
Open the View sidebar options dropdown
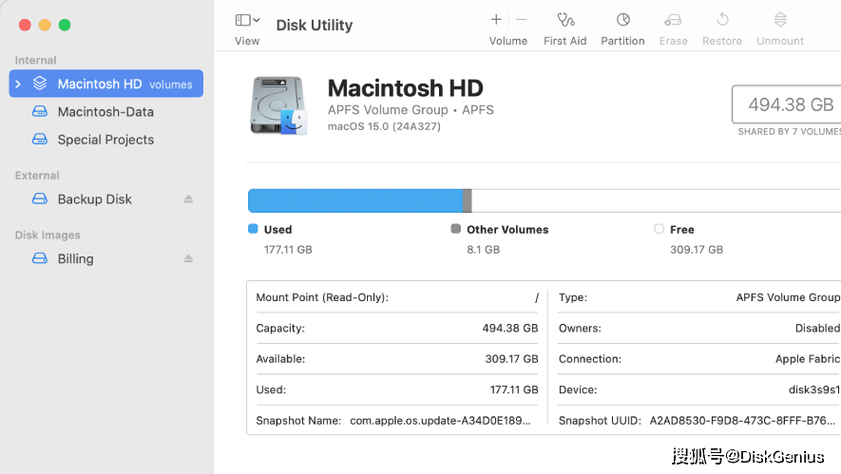coord(247,20)
